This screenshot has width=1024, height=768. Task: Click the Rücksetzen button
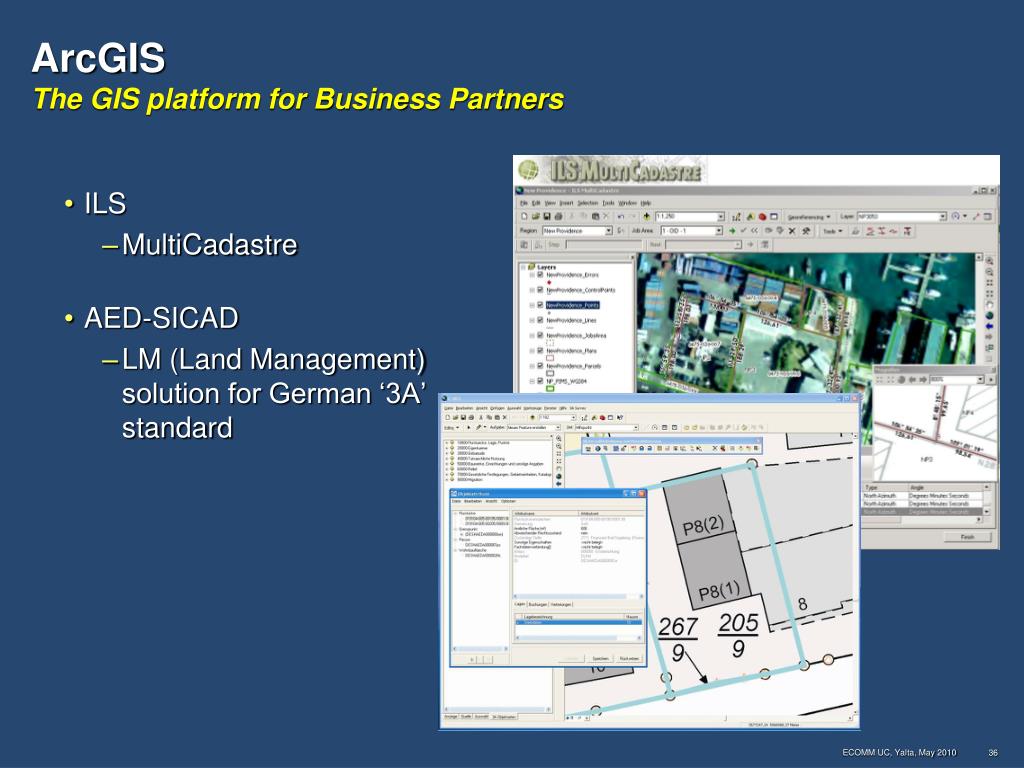[629, 658]
